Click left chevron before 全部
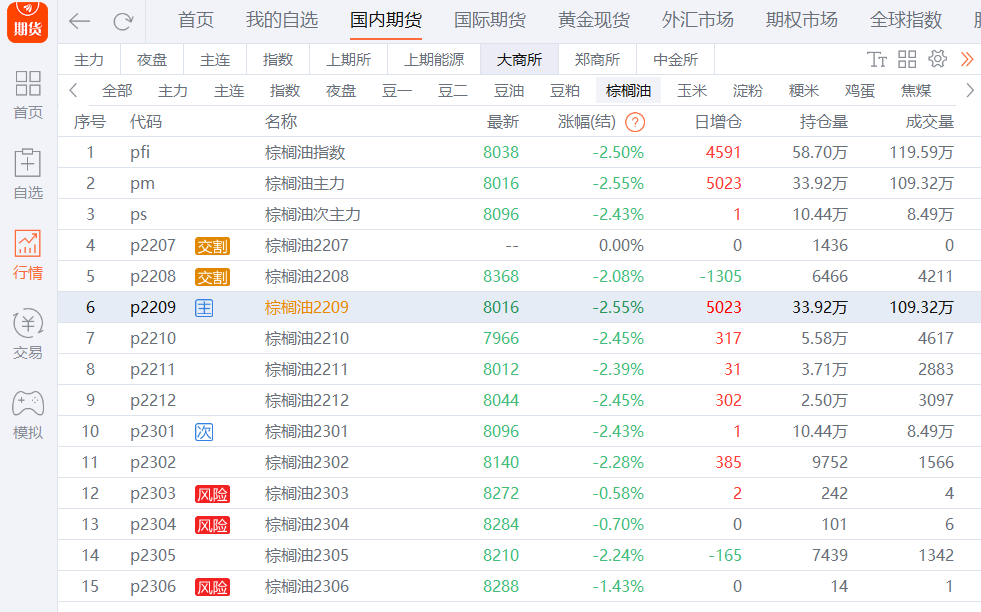981x612 pixels. tap(73, 90)
